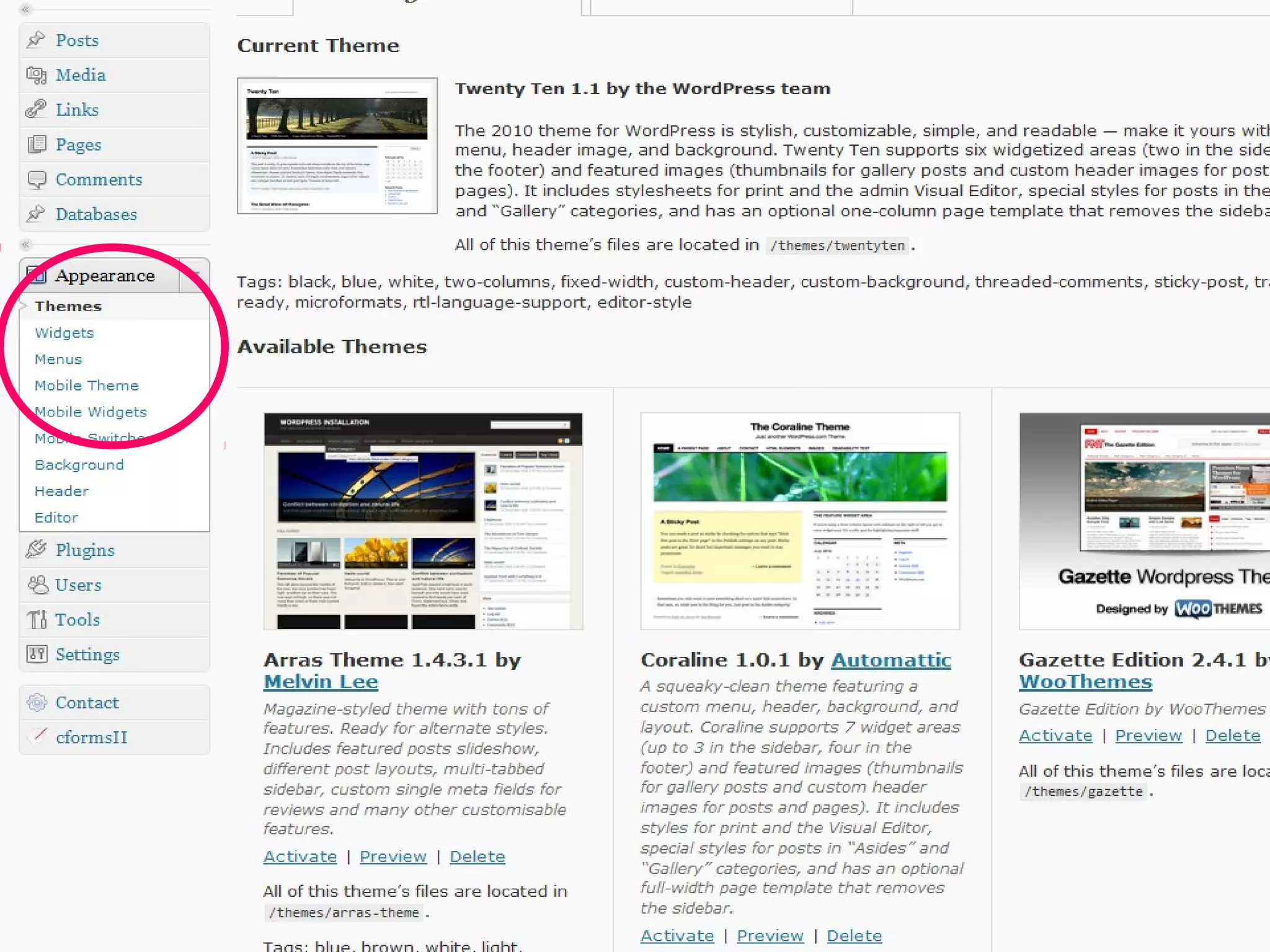
Task: Collapse sidebar arrow above Posts
Action: 25,9
